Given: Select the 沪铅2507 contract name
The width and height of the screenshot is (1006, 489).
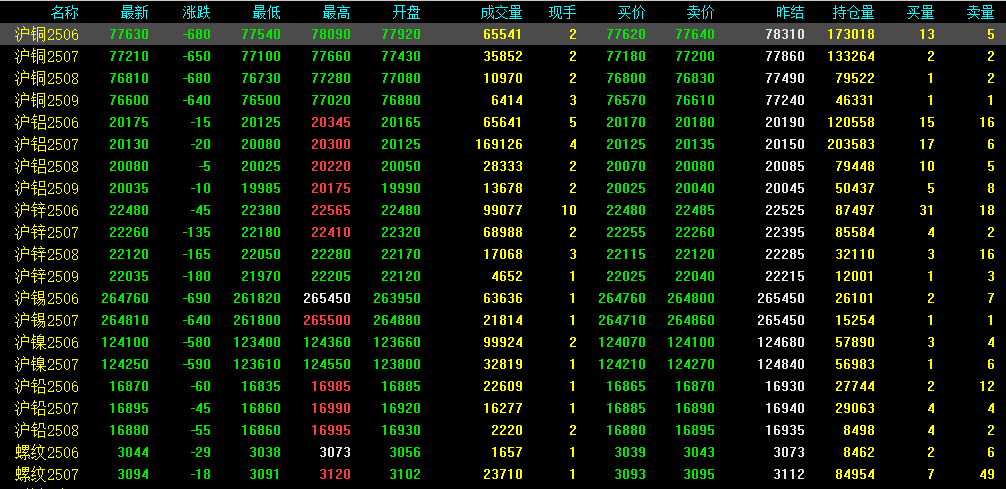Looking at the screenshot, I should point(47,408).
